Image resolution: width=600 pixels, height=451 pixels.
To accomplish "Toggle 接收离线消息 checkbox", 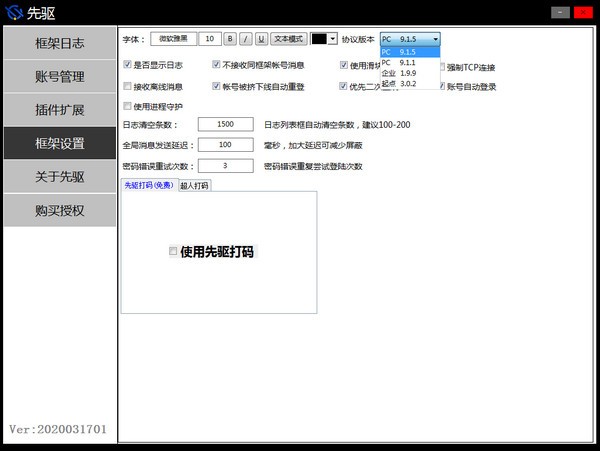I will point(127,87).
